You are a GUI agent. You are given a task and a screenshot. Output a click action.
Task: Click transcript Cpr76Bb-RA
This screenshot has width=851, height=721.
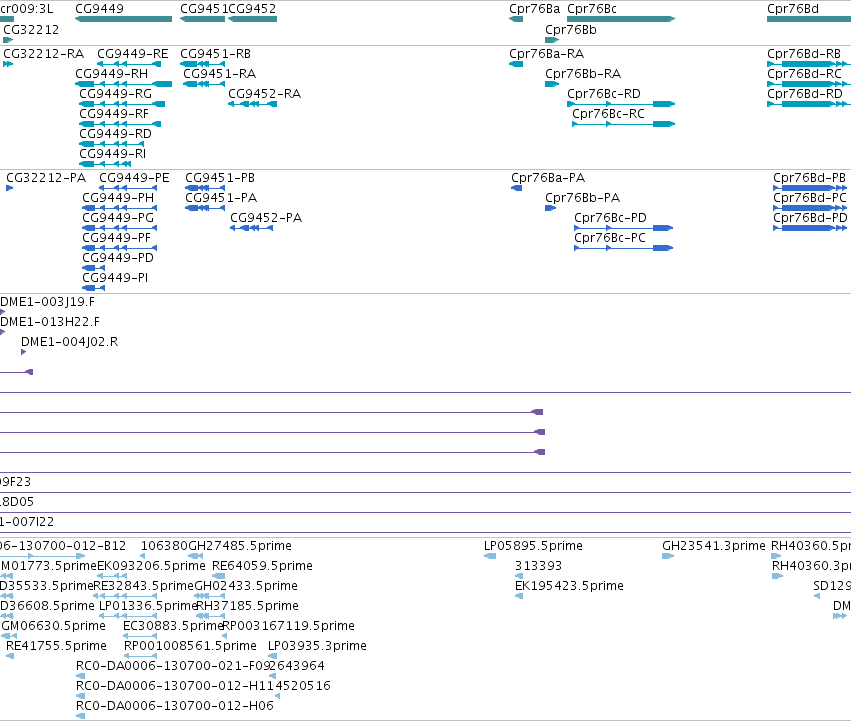(583, 74)
